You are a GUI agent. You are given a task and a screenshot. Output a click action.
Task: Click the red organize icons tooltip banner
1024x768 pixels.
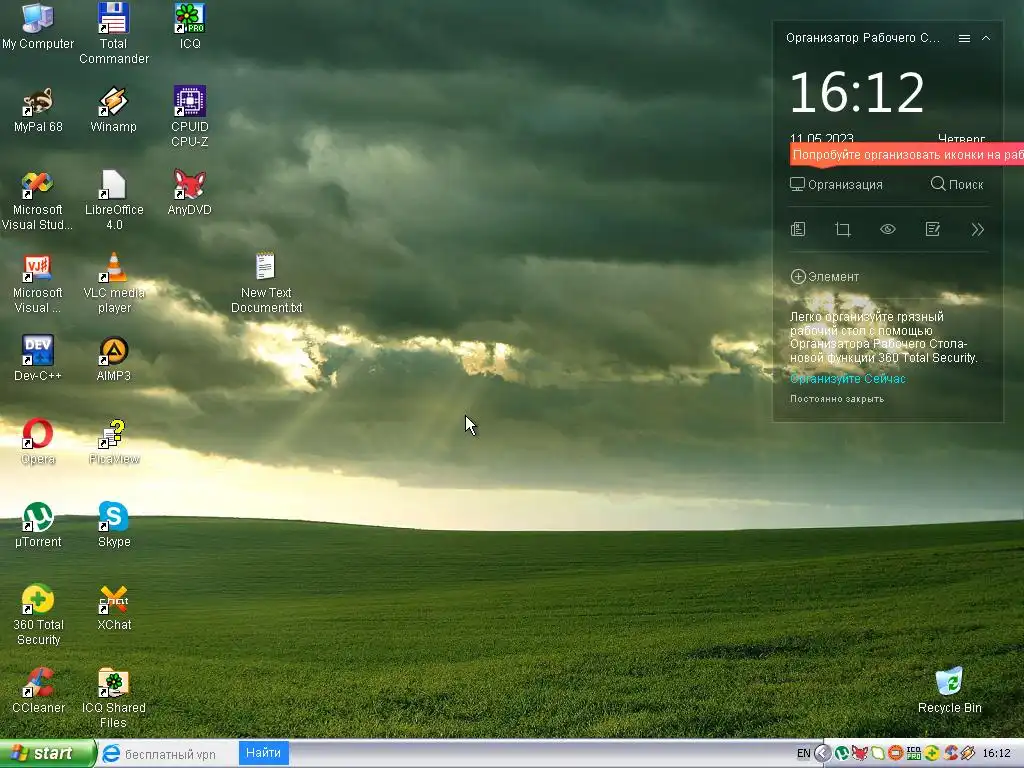(906, 155)
